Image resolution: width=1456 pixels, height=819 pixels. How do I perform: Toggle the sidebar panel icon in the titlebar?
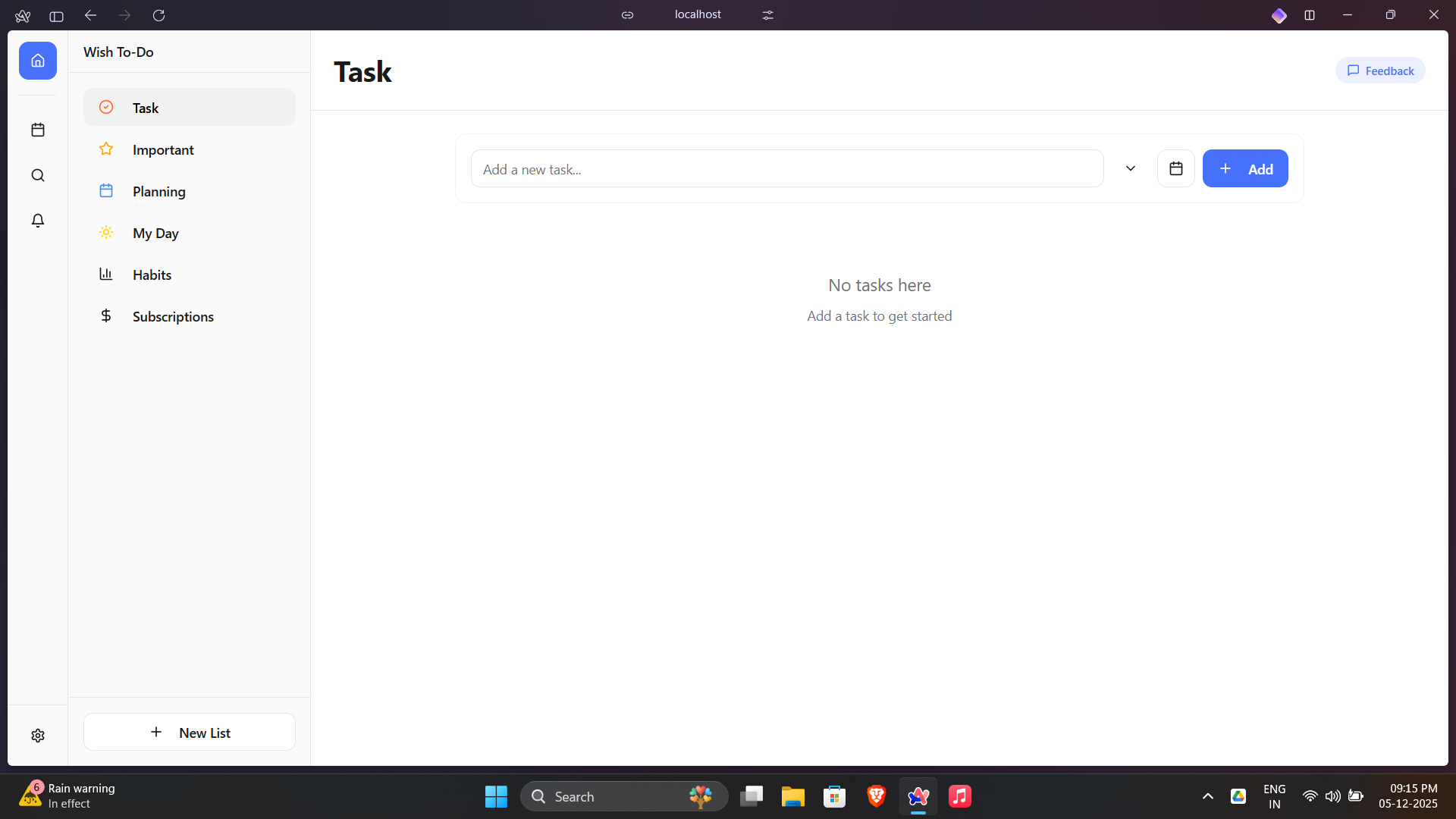coord(56,16)
